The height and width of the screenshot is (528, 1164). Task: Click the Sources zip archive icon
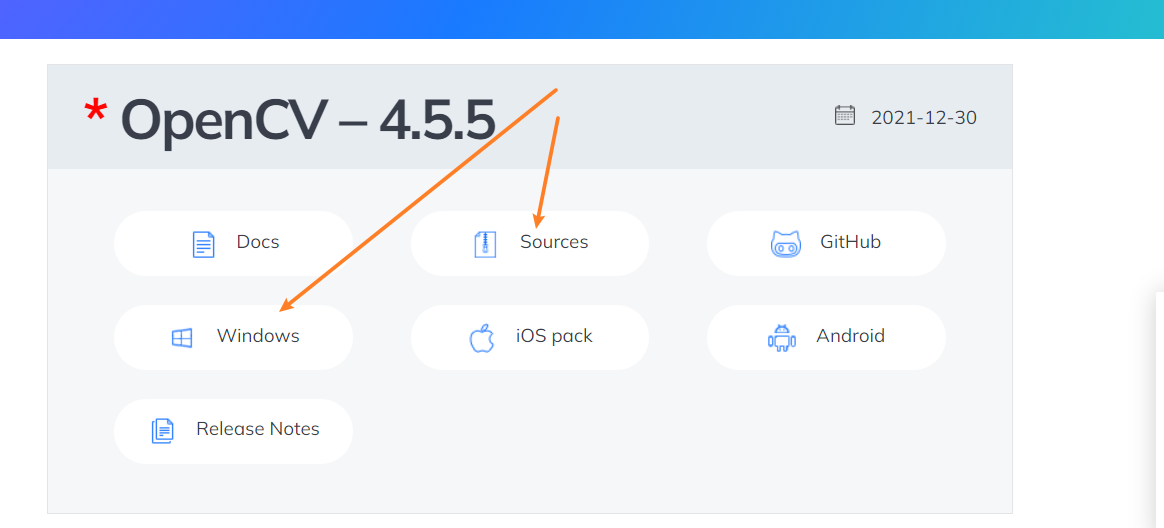tap(485, 244)
